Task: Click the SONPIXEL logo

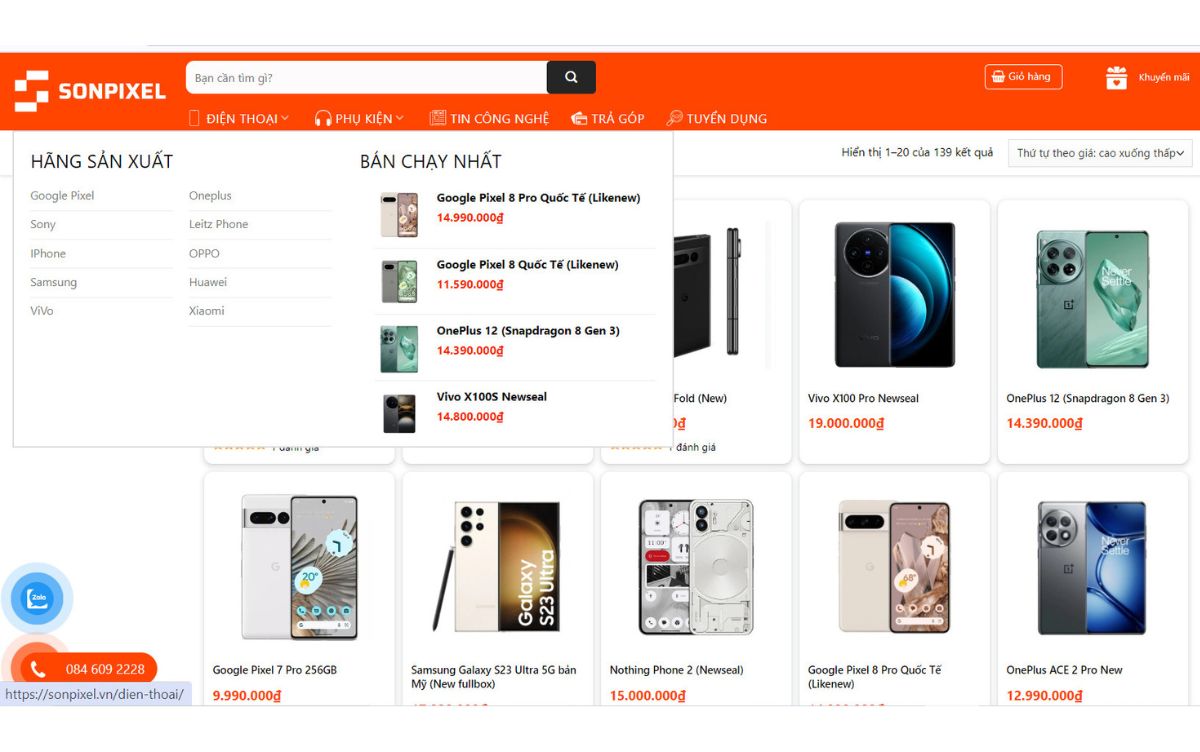Action: click(x=90, y=91)
